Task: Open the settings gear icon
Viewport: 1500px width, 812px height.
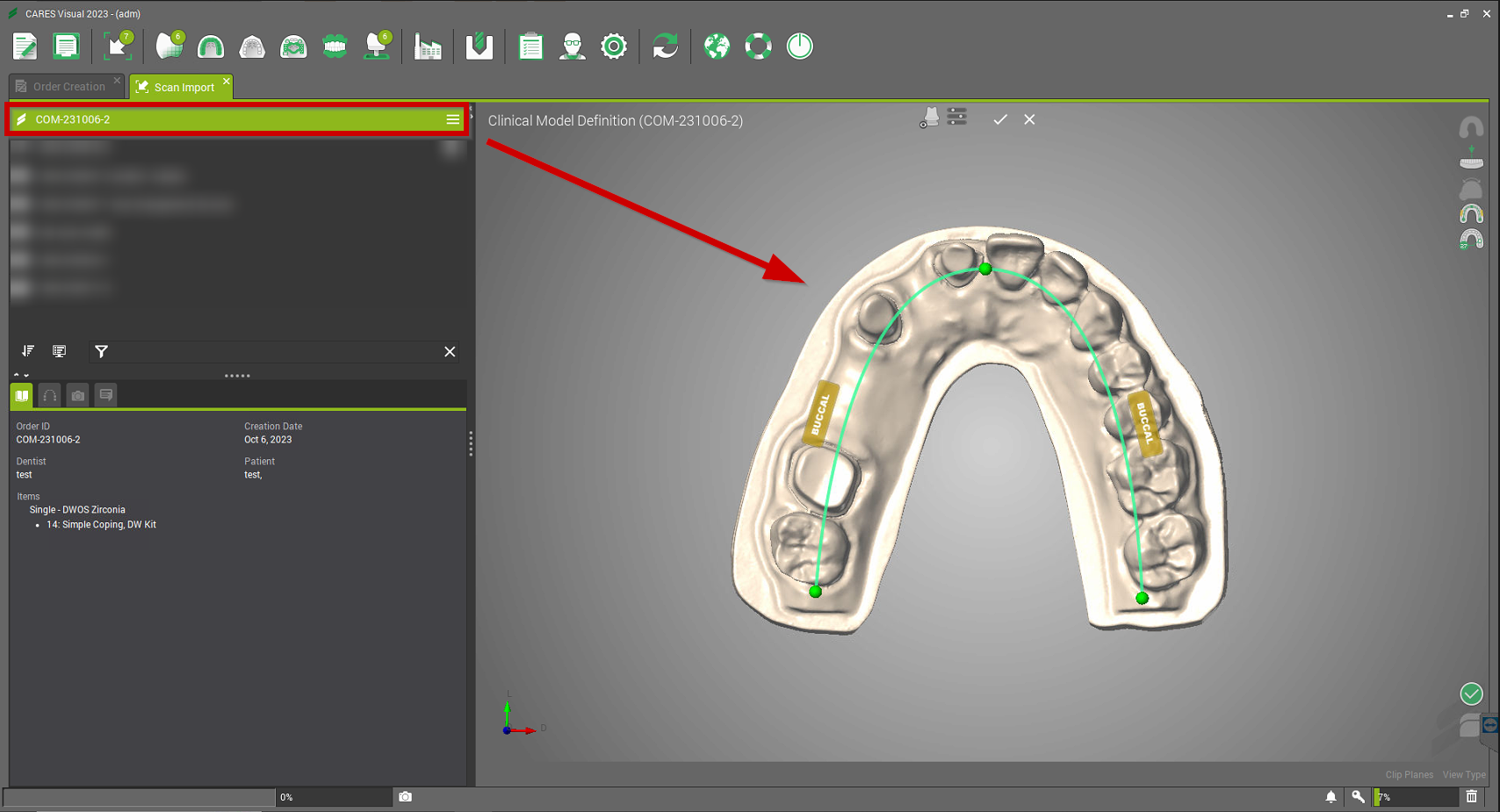Action: [x=614, y=47]
